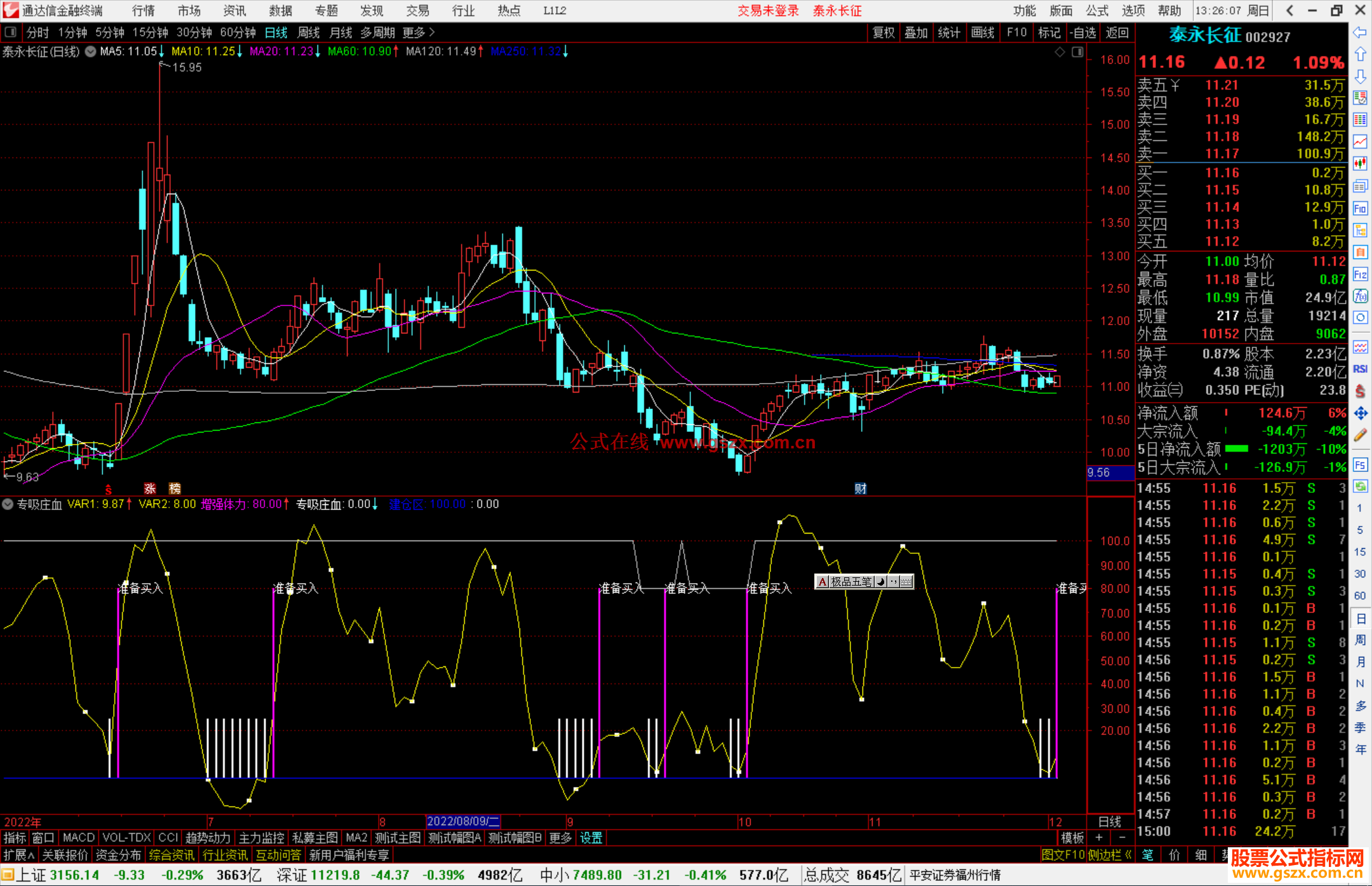Select the pencil drawing tool icon
Viewport: 1372px width, 886px height.
coord(1360,436)
